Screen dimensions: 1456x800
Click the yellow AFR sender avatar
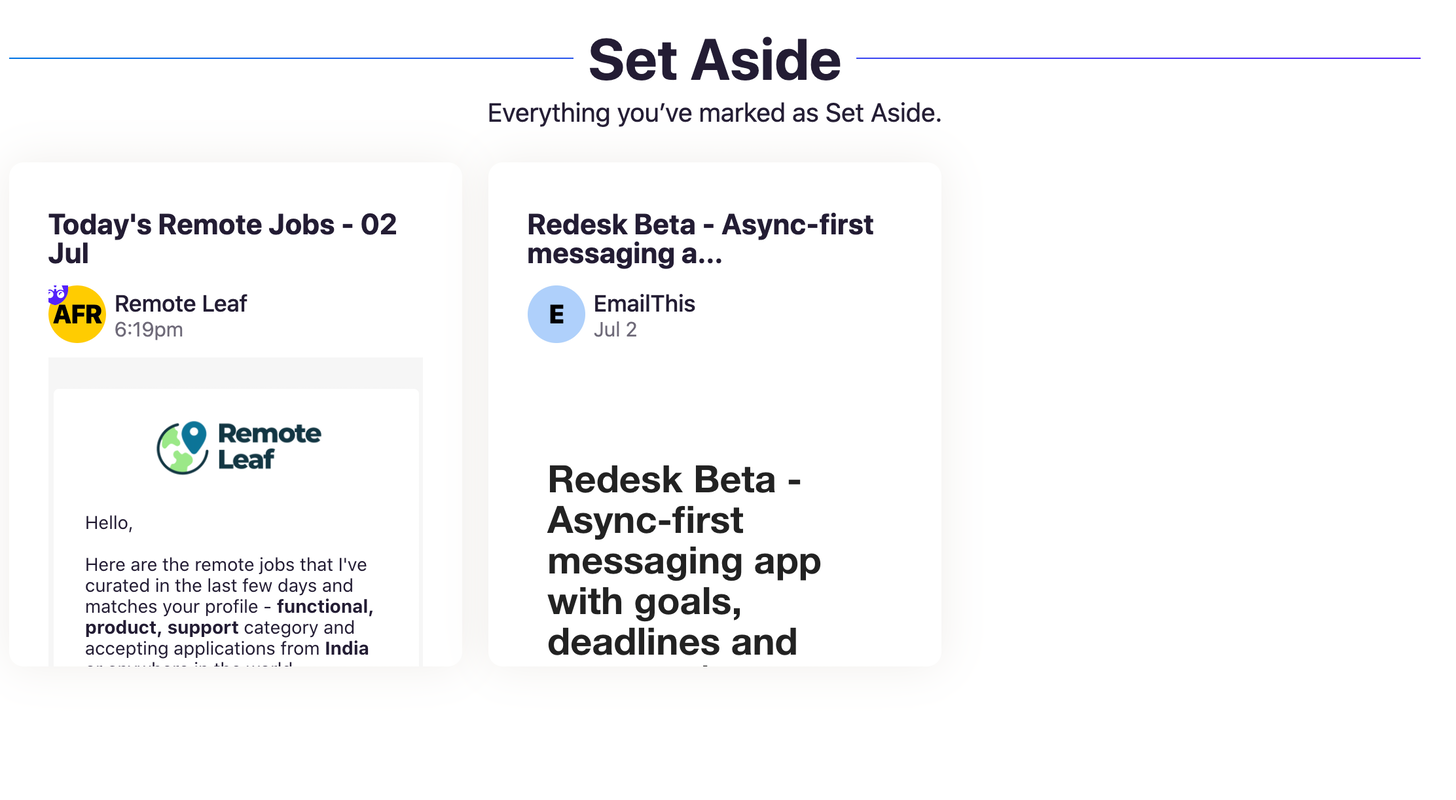(77, 314)
